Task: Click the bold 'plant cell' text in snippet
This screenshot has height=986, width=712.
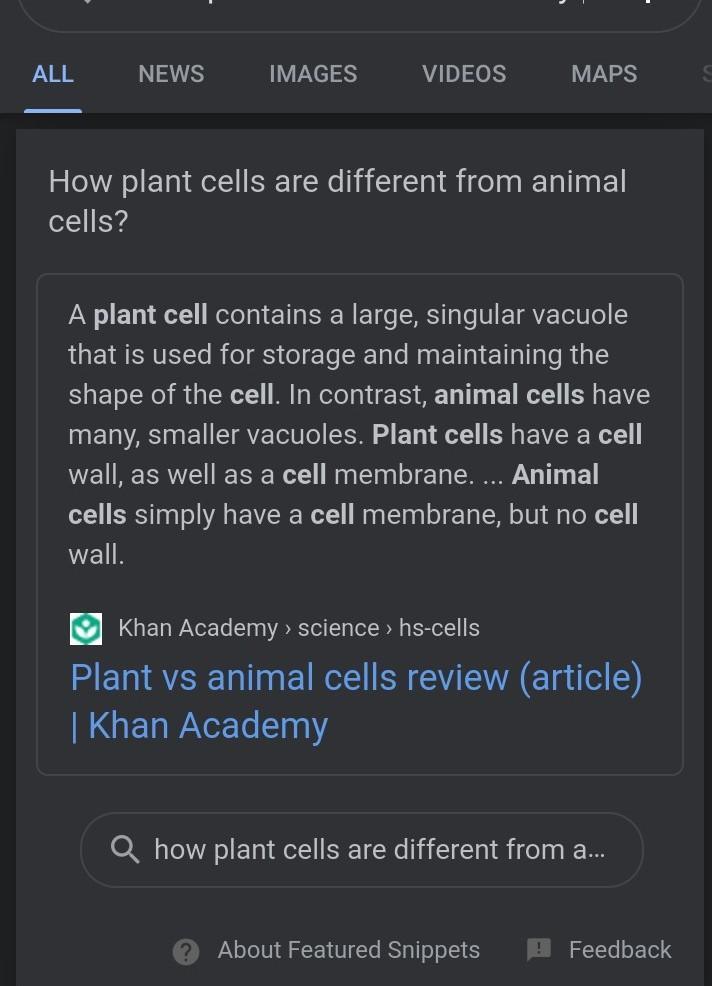Action: pyautogui.click(x=150, y=315)
